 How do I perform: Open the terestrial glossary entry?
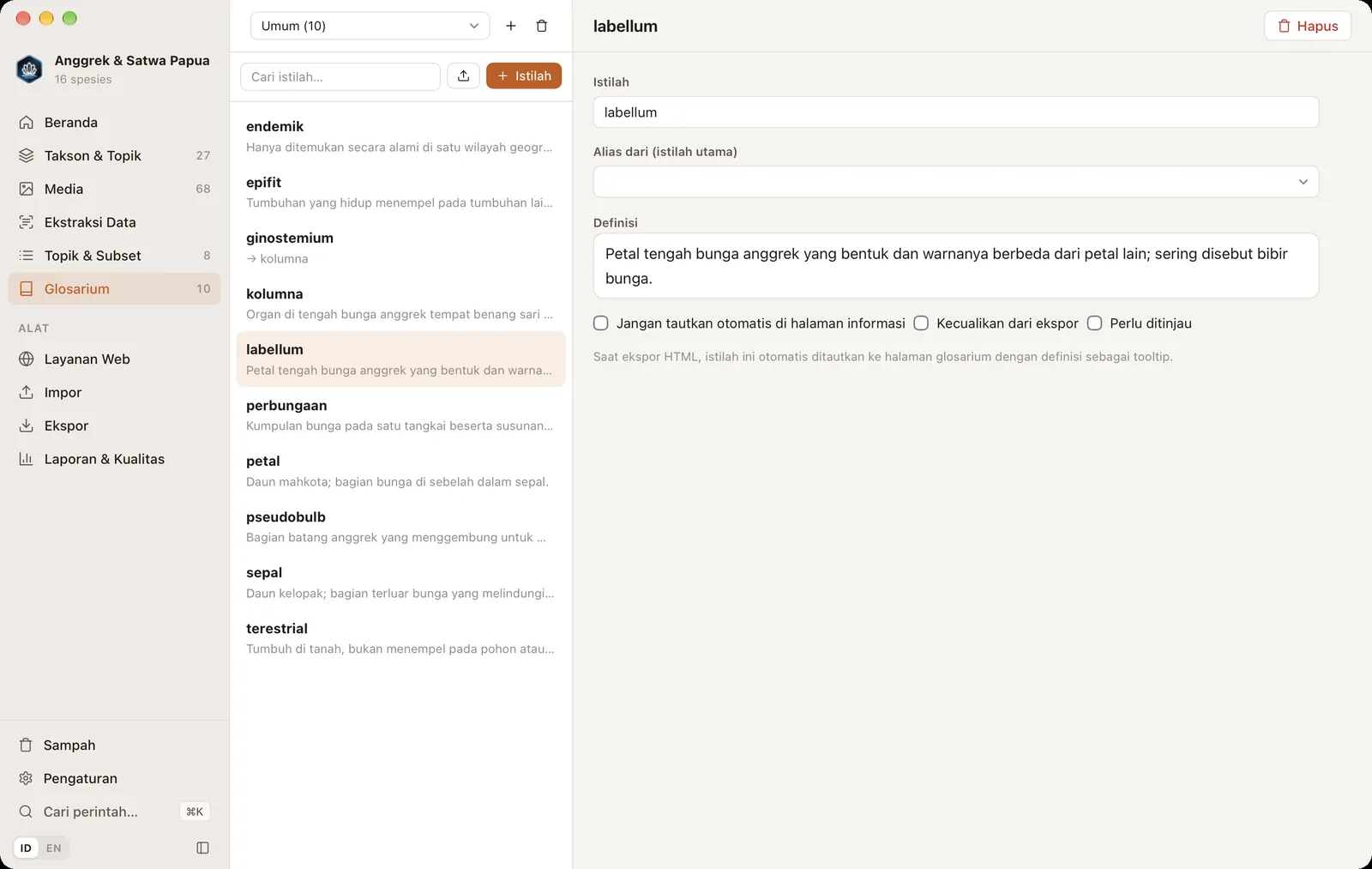pyautogui.click(x=400, y=638)
